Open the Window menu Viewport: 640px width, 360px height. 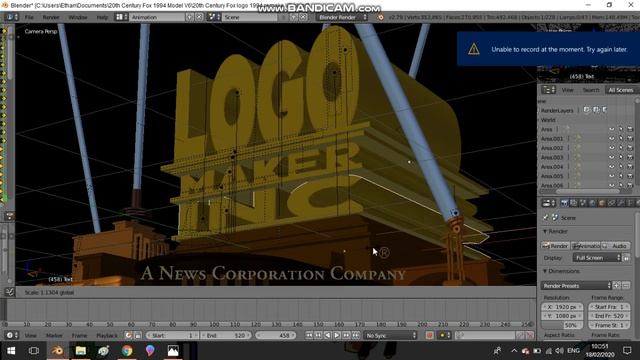pos(78,18)
